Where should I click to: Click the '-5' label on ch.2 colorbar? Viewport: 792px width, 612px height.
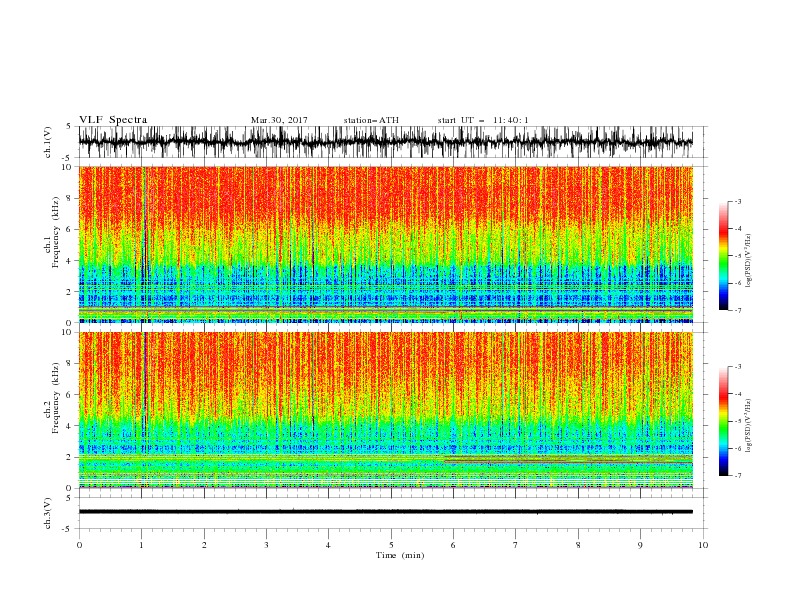[x=738, y=421]
